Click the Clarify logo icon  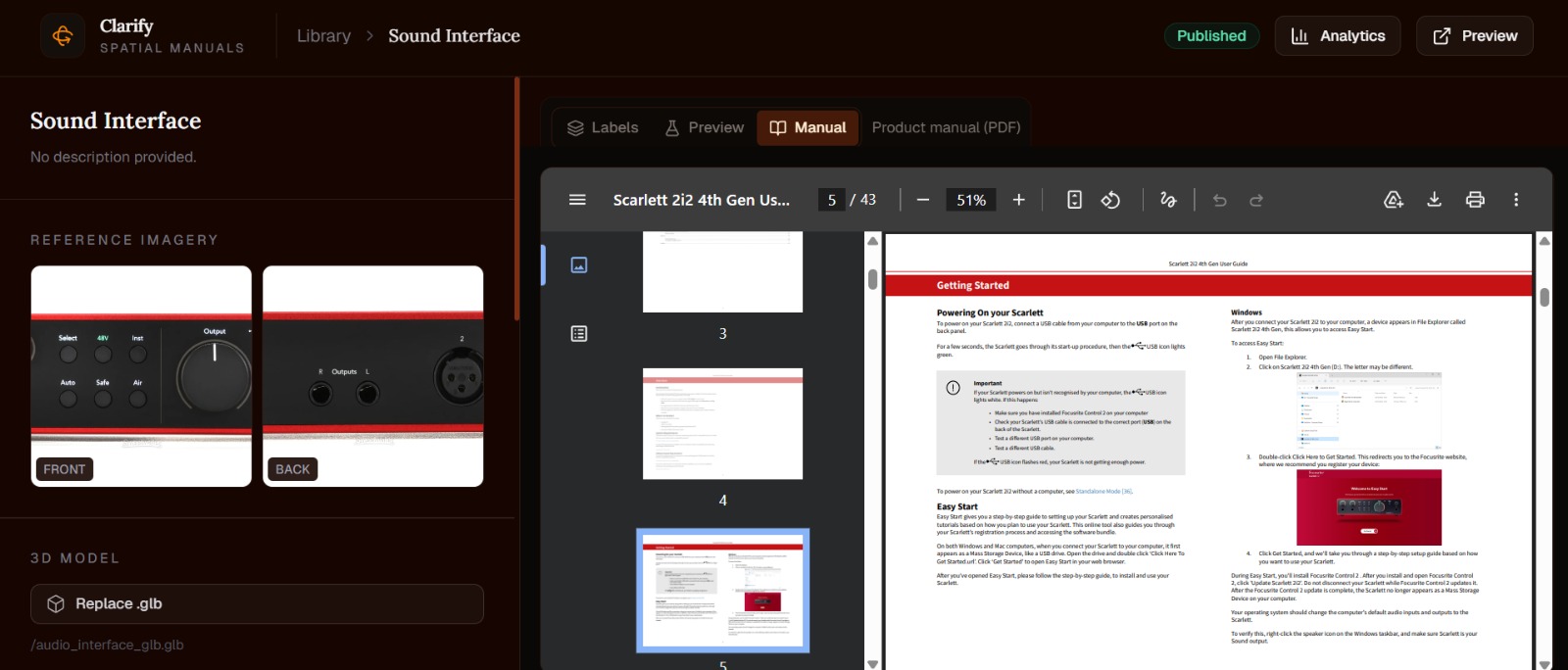(63, 36)
